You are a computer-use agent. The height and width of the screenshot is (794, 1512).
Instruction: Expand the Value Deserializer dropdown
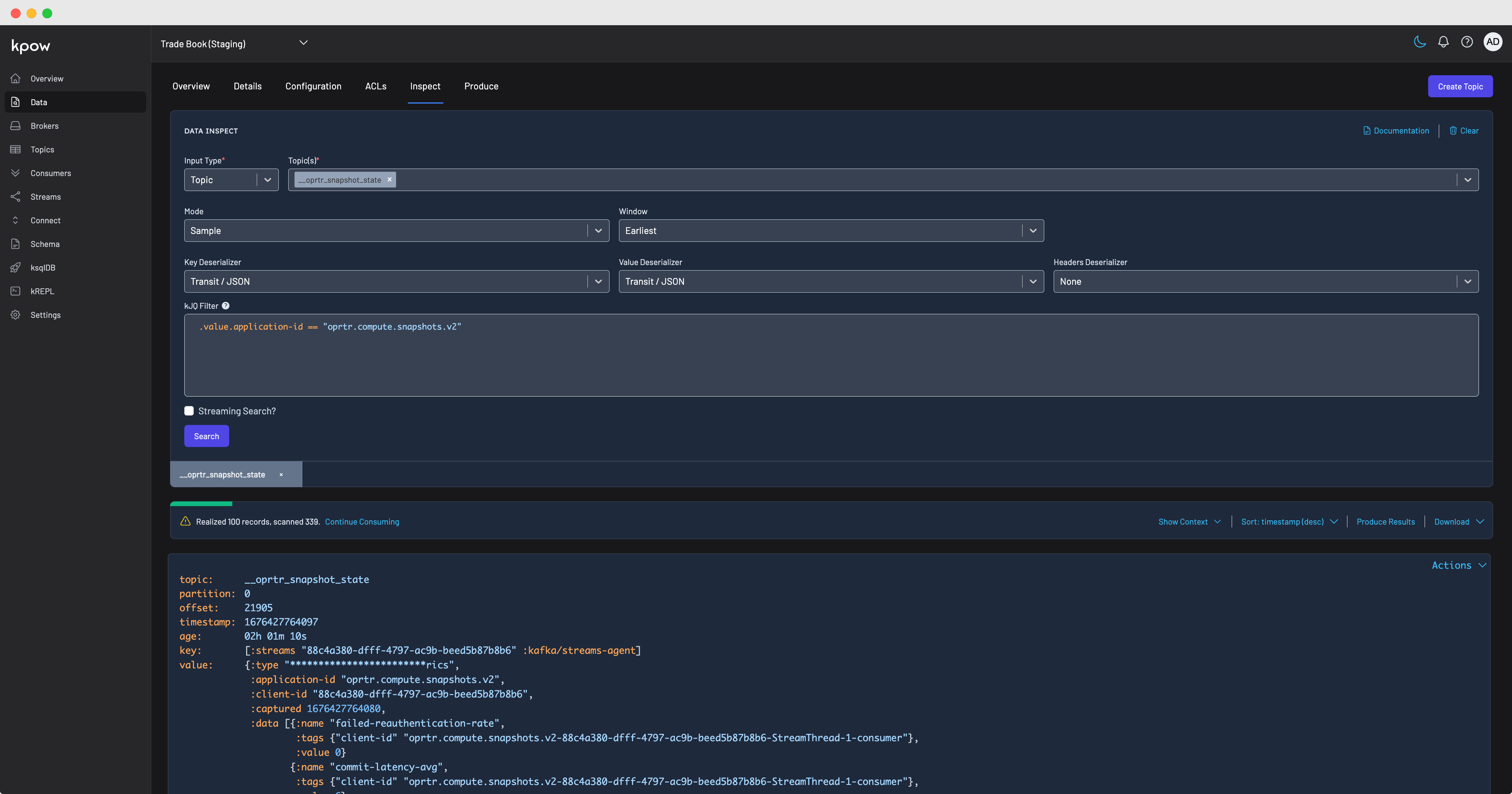click(x=1033, y=281)
